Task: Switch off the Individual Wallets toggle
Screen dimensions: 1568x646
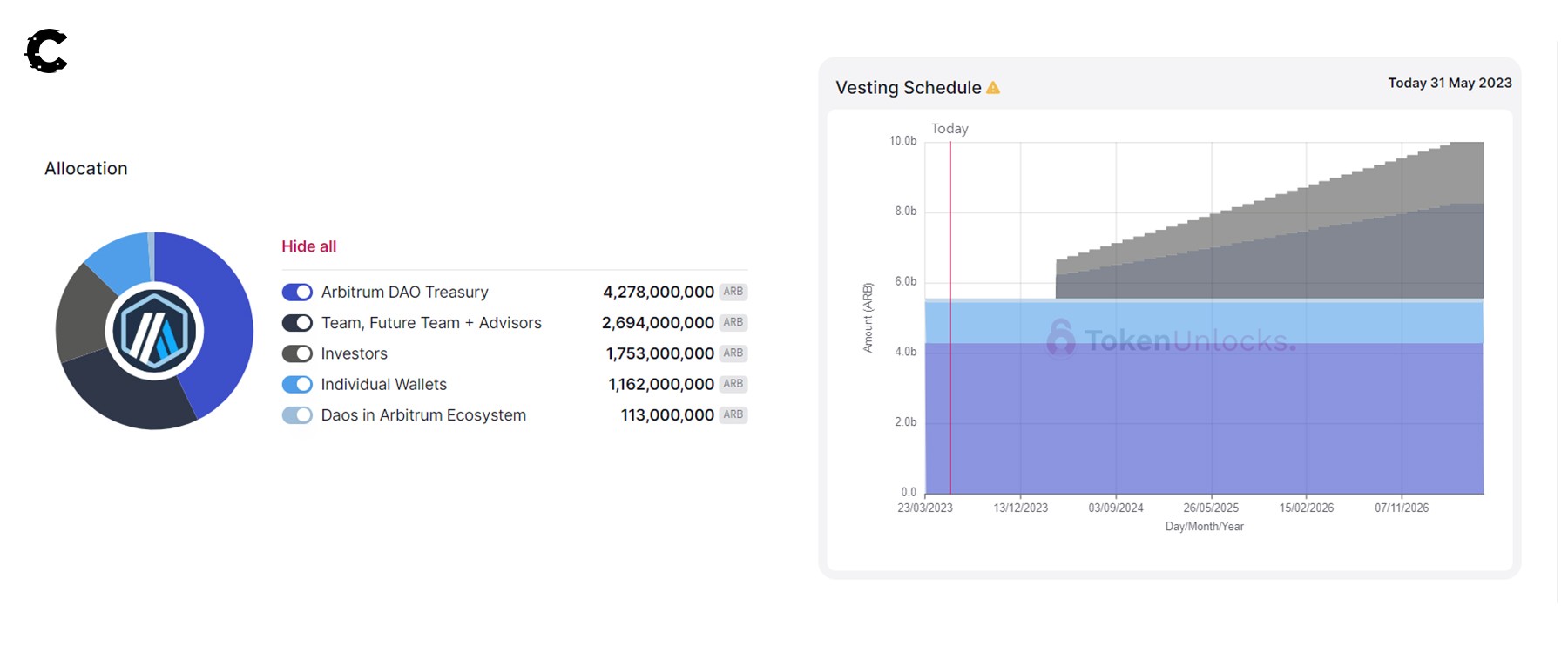Action: point(297,385)
